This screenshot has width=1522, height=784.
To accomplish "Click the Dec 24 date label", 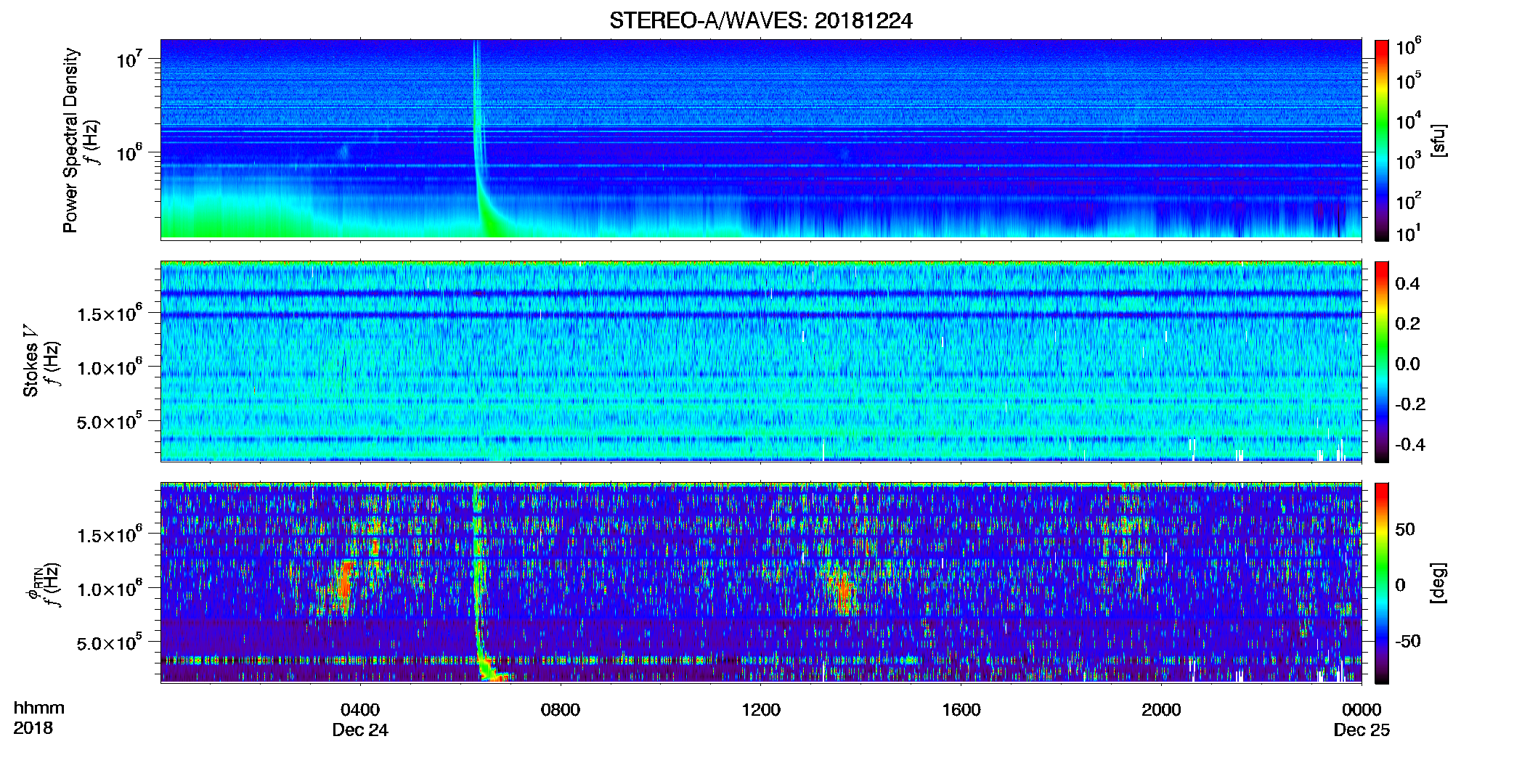I will (360, 730).
